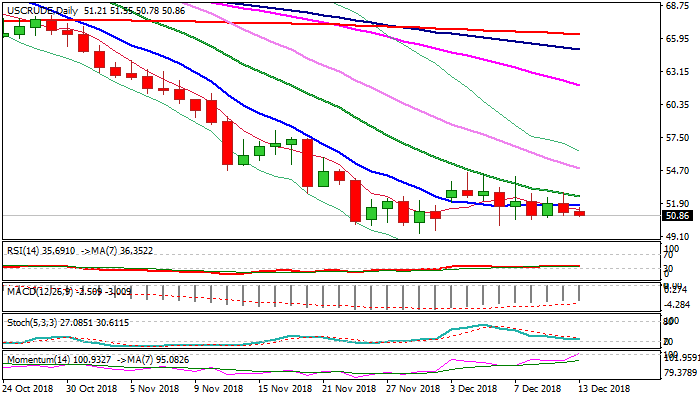Click the 68.75 price axis label
700x400 pixels.
click(x=677, y=5)
